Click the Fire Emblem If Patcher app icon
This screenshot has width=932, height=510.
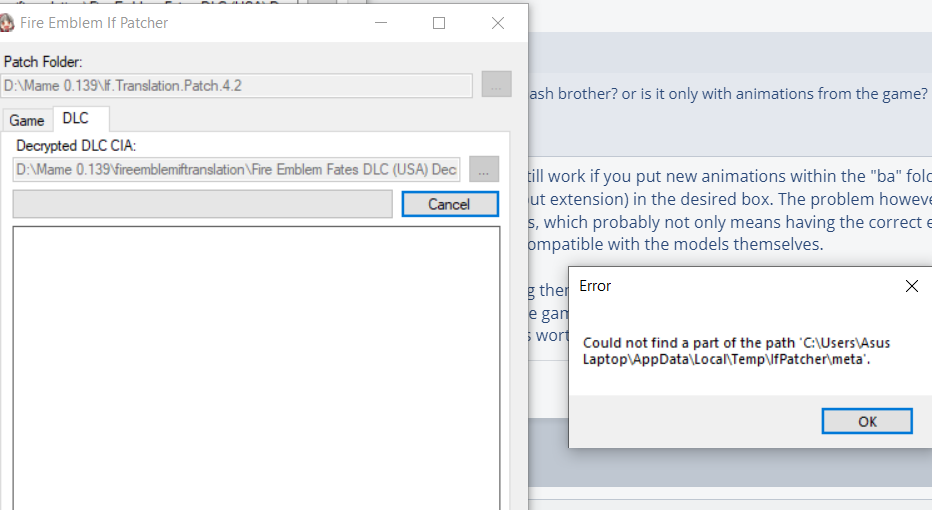pos(6,23)
